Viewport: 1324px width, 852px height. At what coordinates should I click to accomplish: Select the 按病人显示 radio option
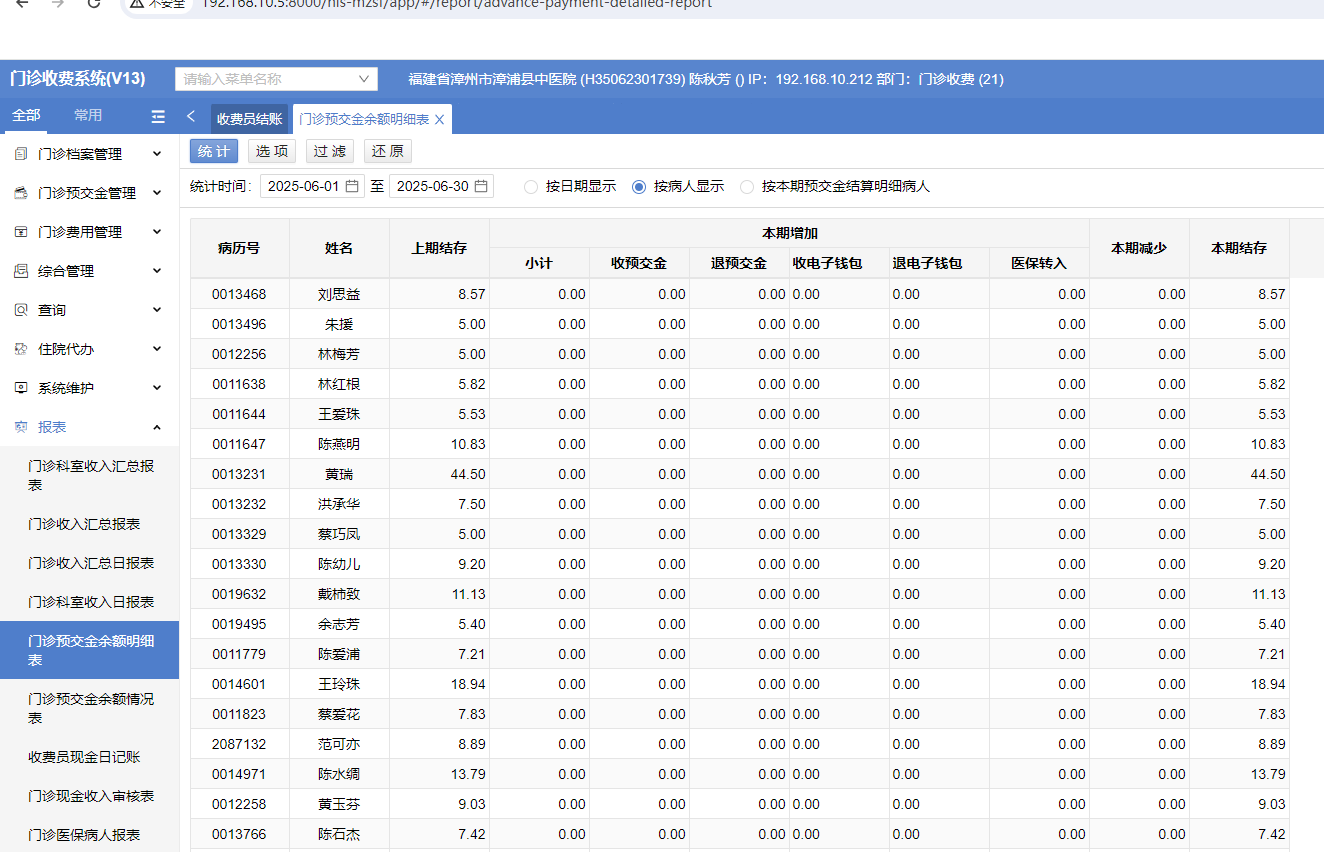coord(639,187)
